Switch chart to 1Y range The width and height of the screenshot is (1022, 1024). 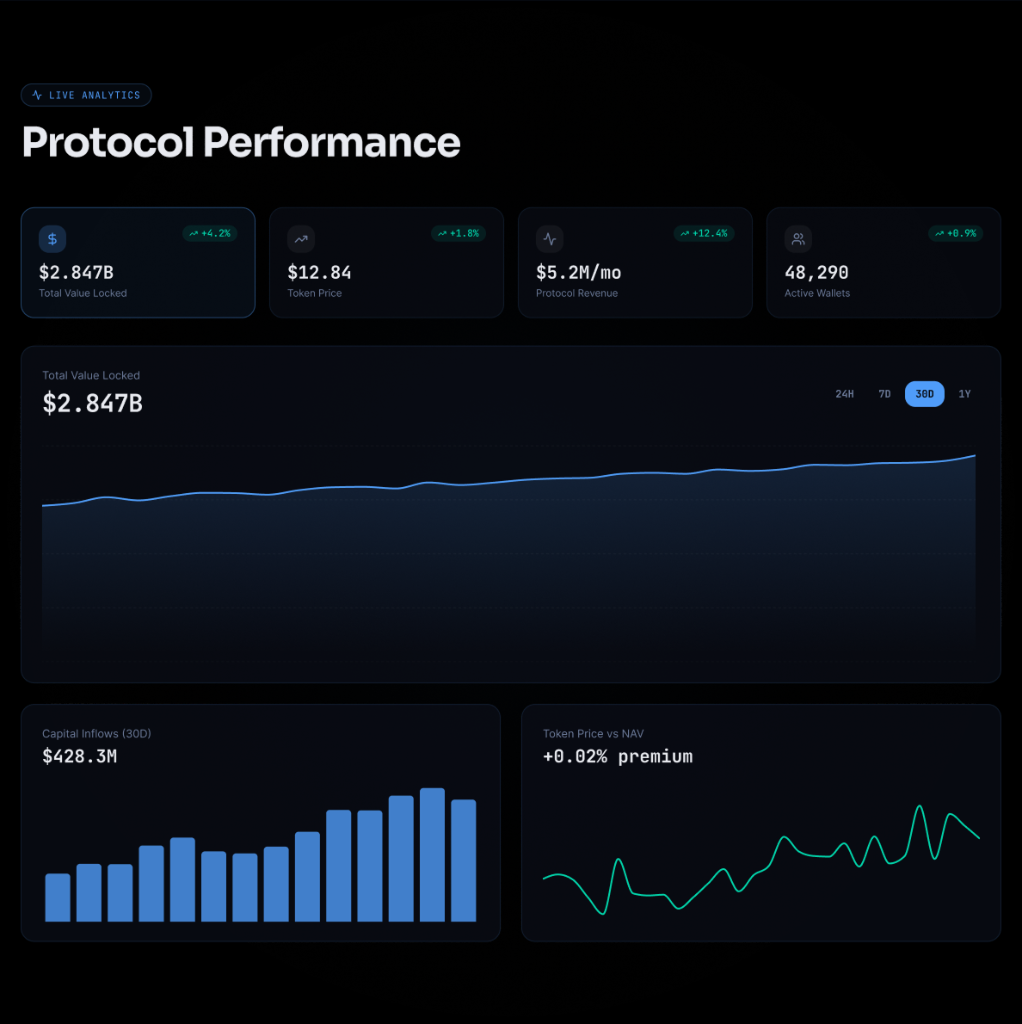click(965, 394)
